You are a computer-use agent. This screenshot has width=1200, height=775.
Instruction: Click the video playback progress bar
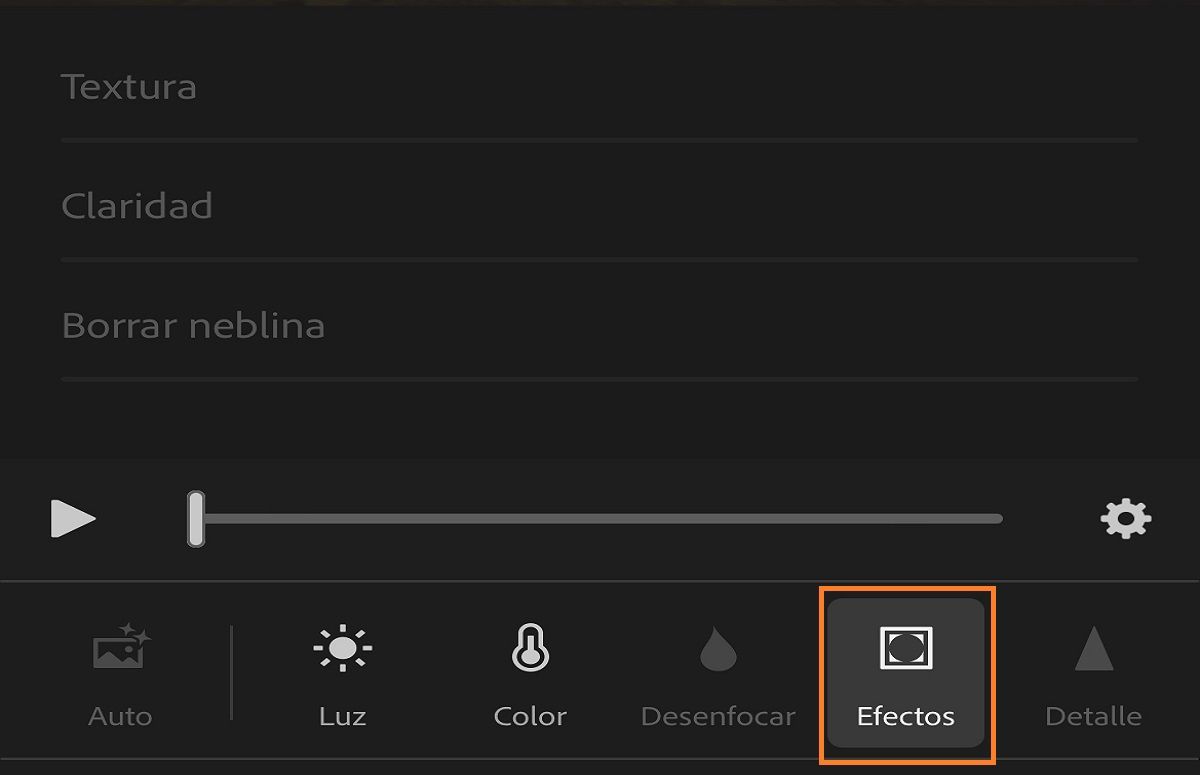(600, 518)
